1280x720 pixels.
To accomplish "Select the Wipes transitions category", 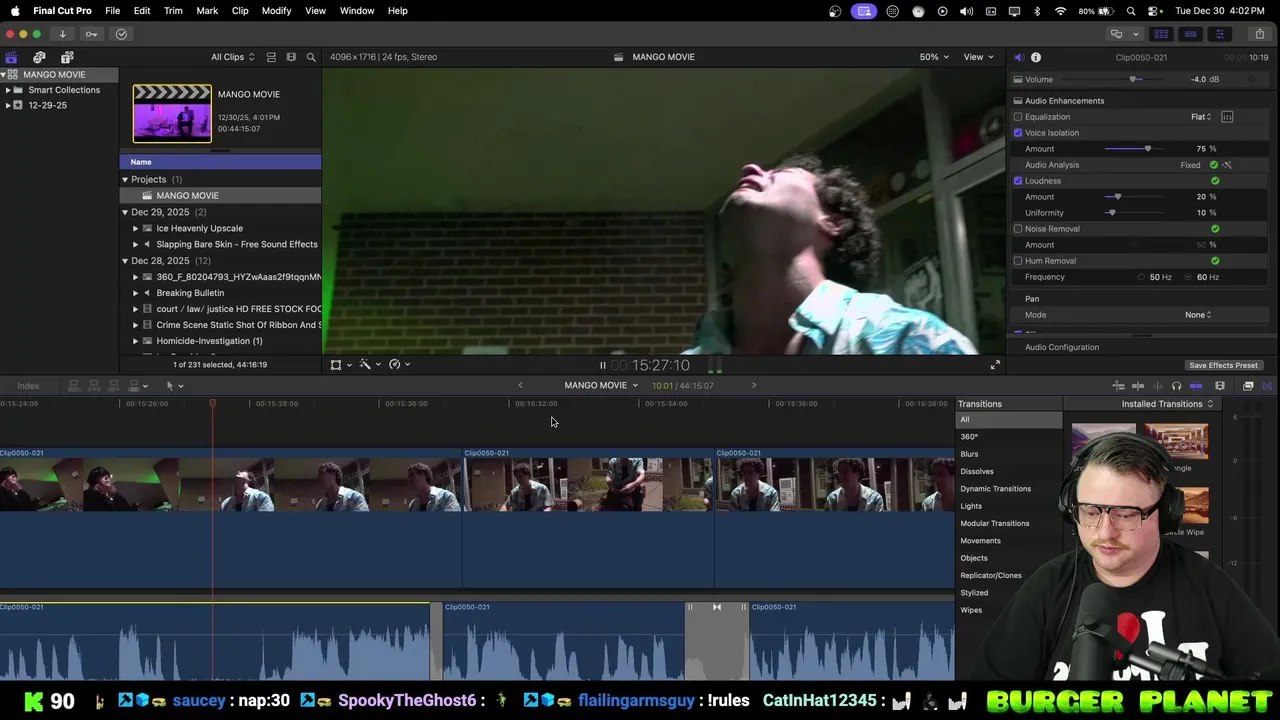I will [x=971, y=610].
